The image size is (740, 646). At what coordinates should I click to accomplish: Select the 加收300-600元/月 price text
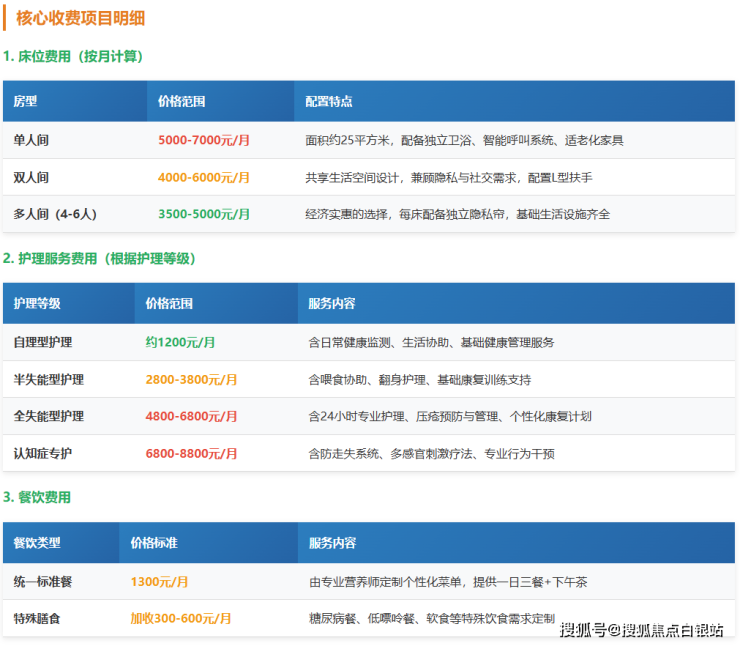(180, 618)
